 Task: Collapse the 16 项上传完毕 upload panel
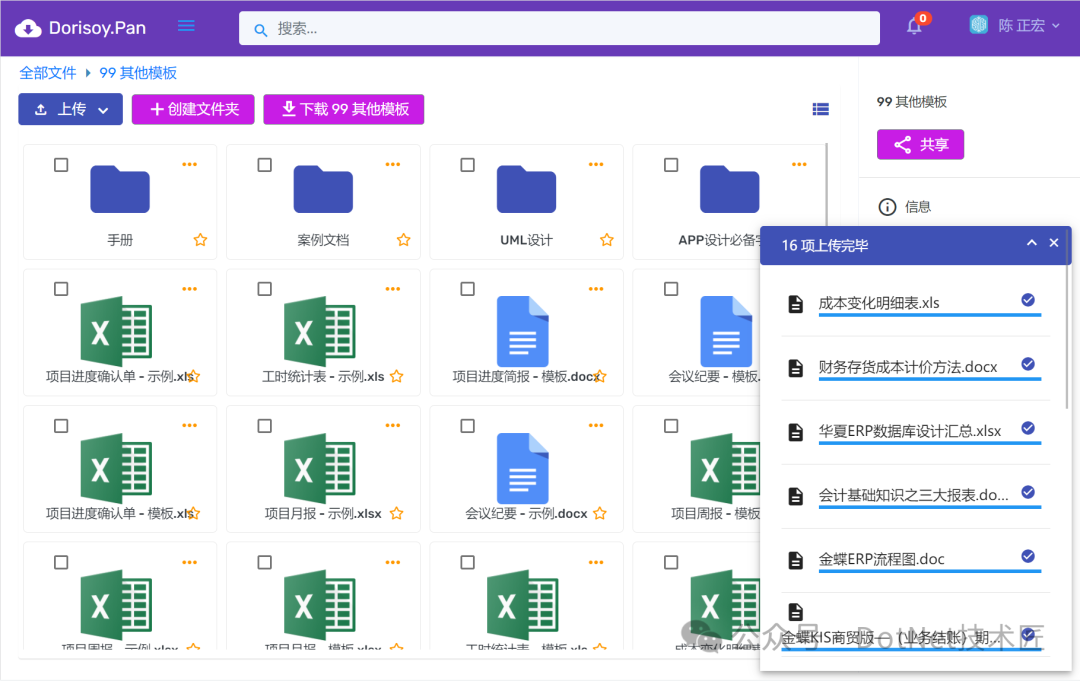click(1031, 242)
